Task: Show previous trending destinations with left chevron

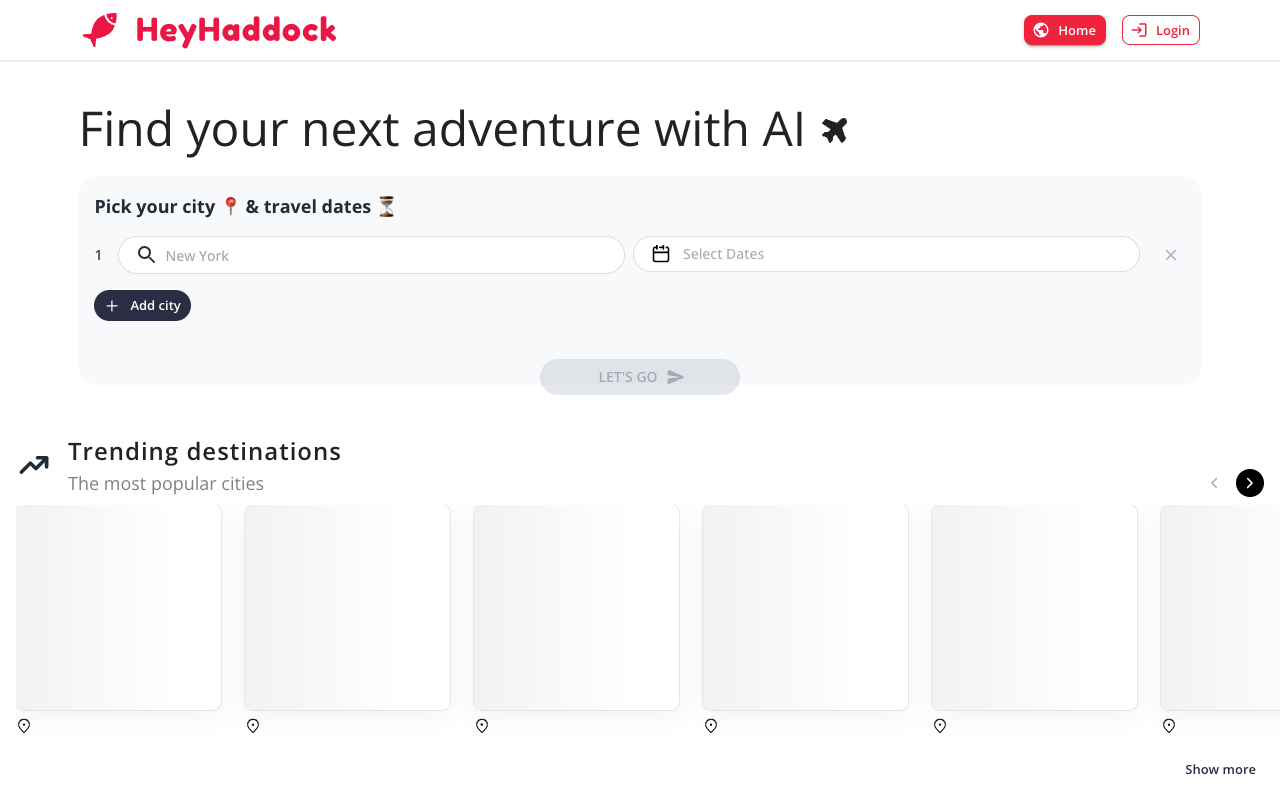Action: (x=1214, y=483)
